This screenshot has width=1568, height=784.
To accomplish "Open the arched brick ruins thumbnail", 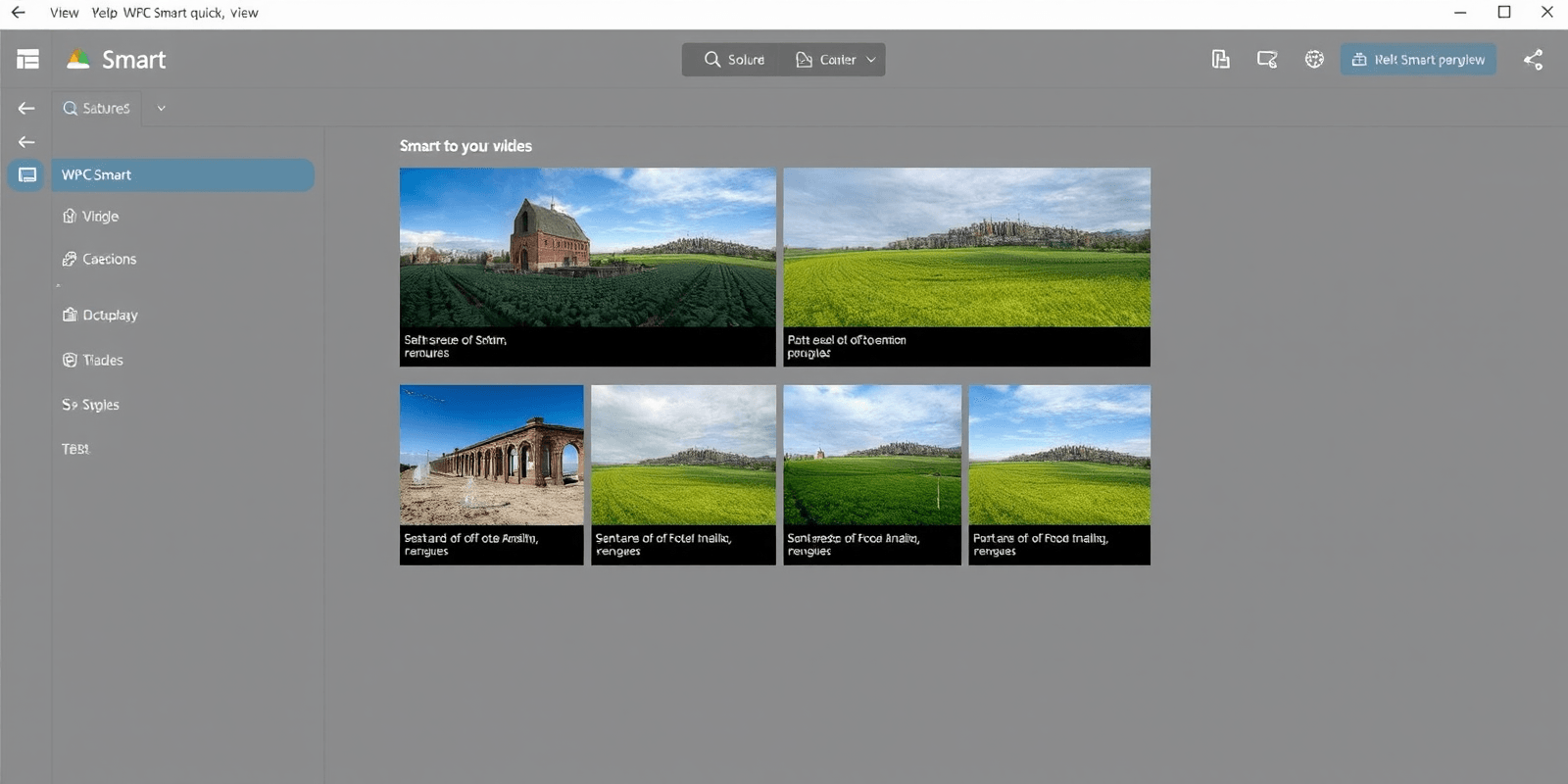I will point(491,474).
